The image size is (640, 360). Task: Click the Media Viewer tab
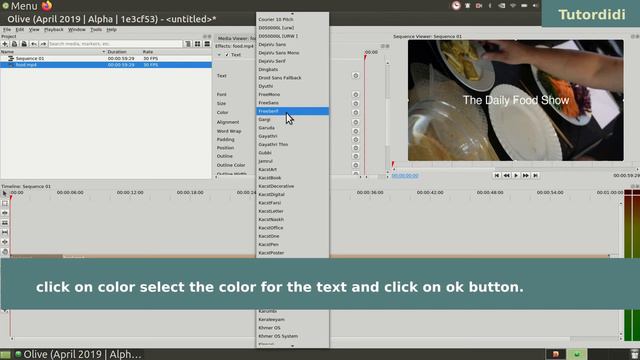pyautogui.click(x=236, y=38)
